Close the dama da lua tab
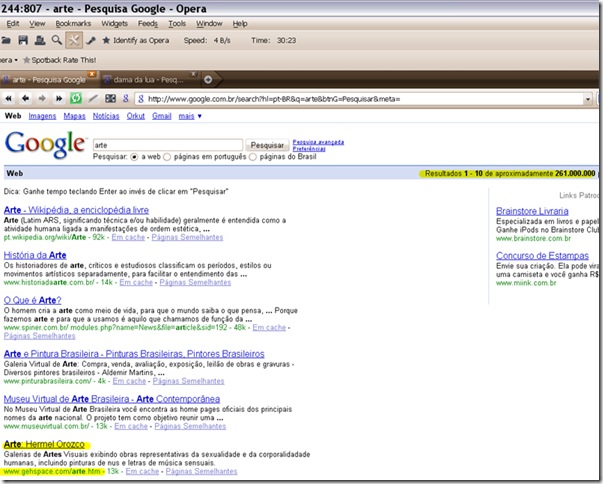 click(x=193, y=73)
